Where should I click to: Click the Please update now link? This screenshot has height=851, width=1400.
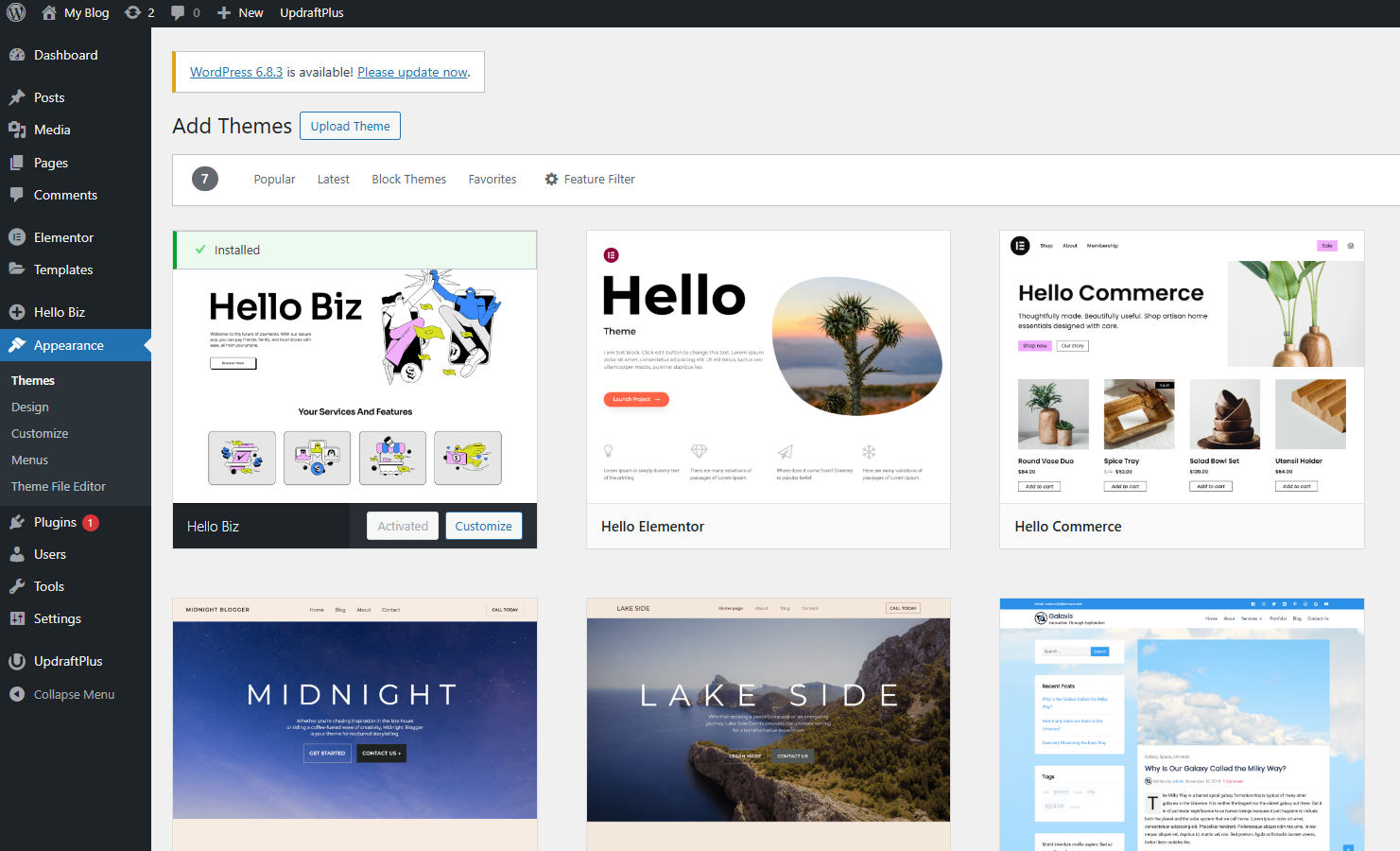click(412, 72)
